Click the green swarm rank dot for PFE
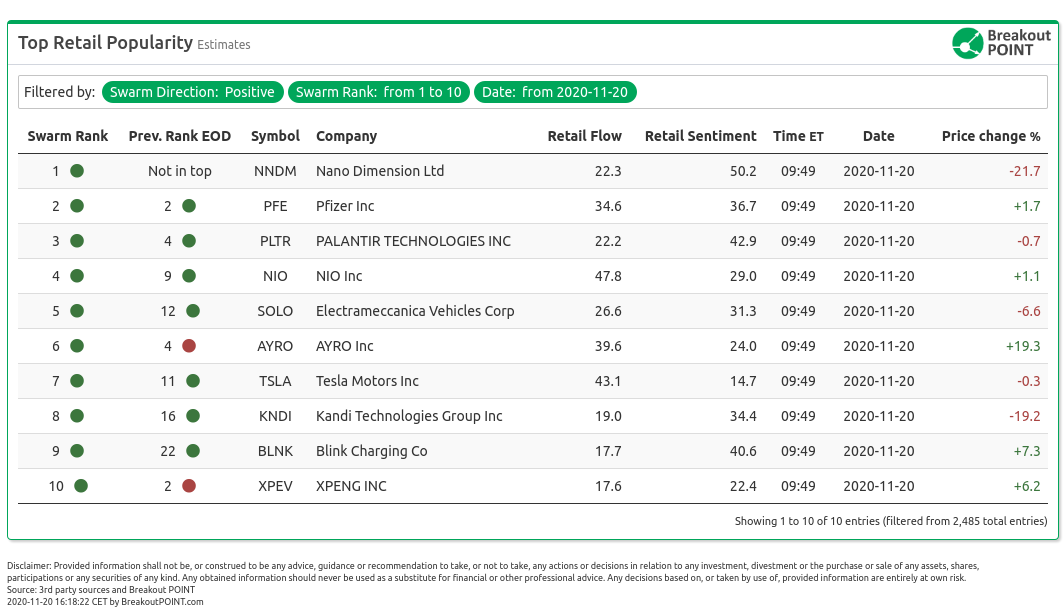1063x612 pixels. [77, 206]
